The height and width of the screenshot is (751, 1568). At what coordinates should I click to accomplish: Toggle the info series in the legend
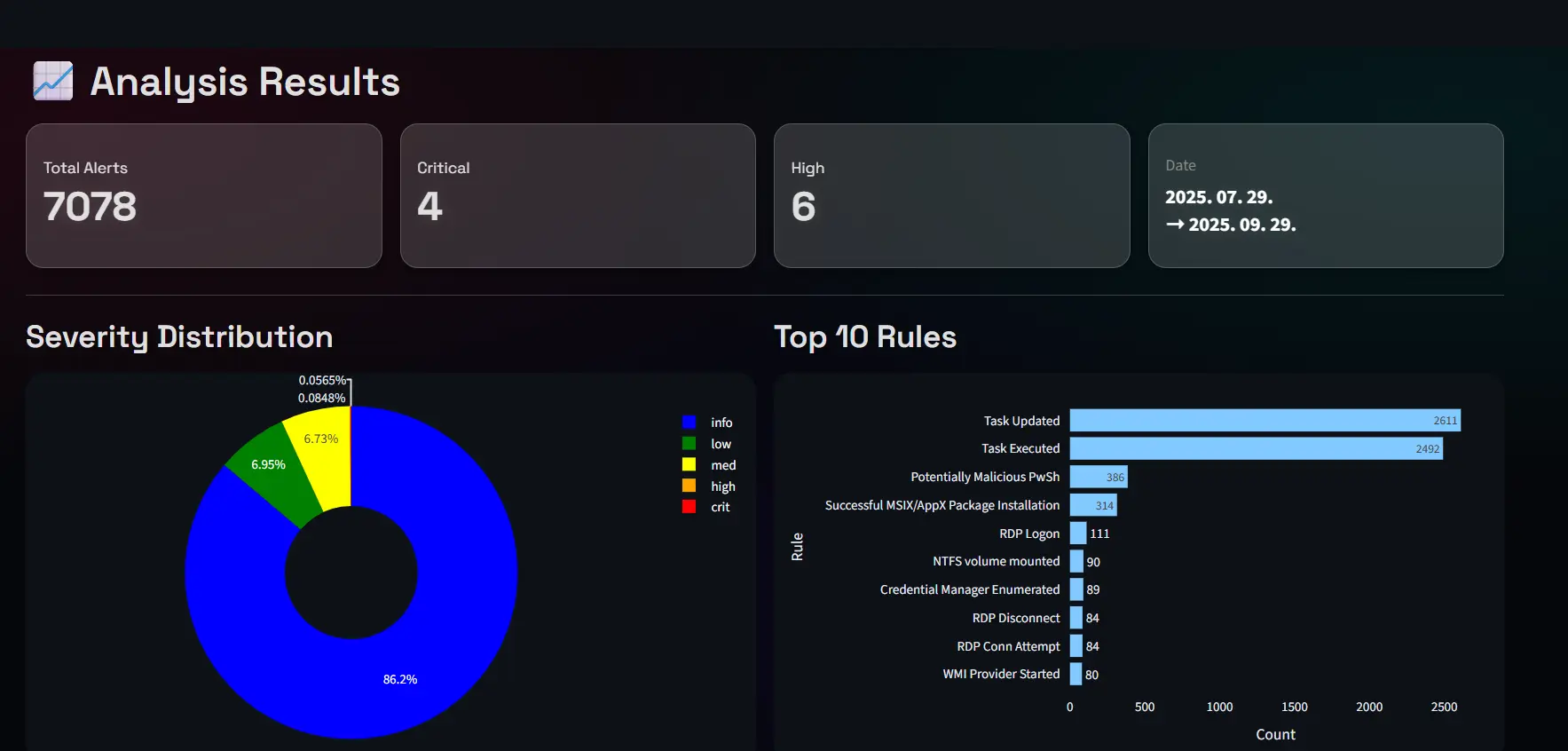(x=721, y=423)
